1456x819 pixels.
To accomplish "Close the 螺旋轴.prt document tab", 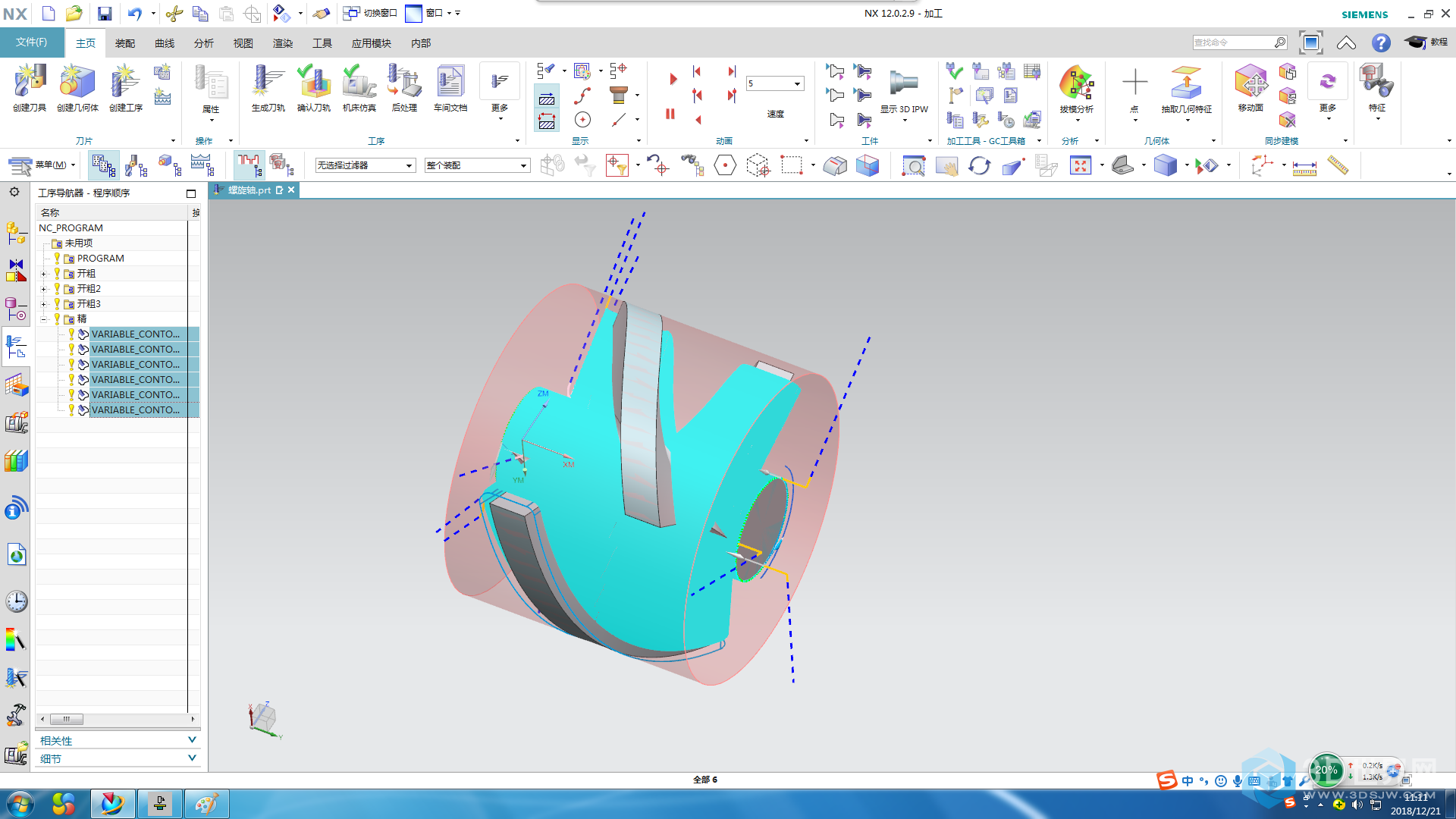I will [x=291, y=190].
